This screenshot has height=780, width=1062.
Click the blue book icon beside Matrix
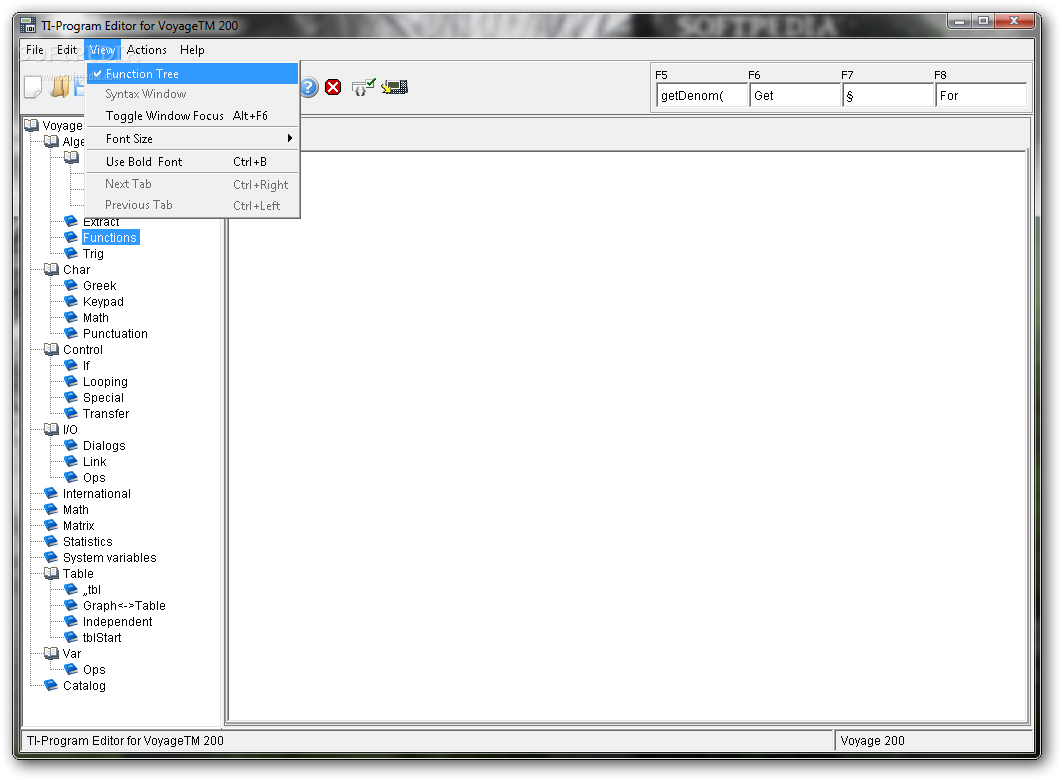click(x=51, y=525)
